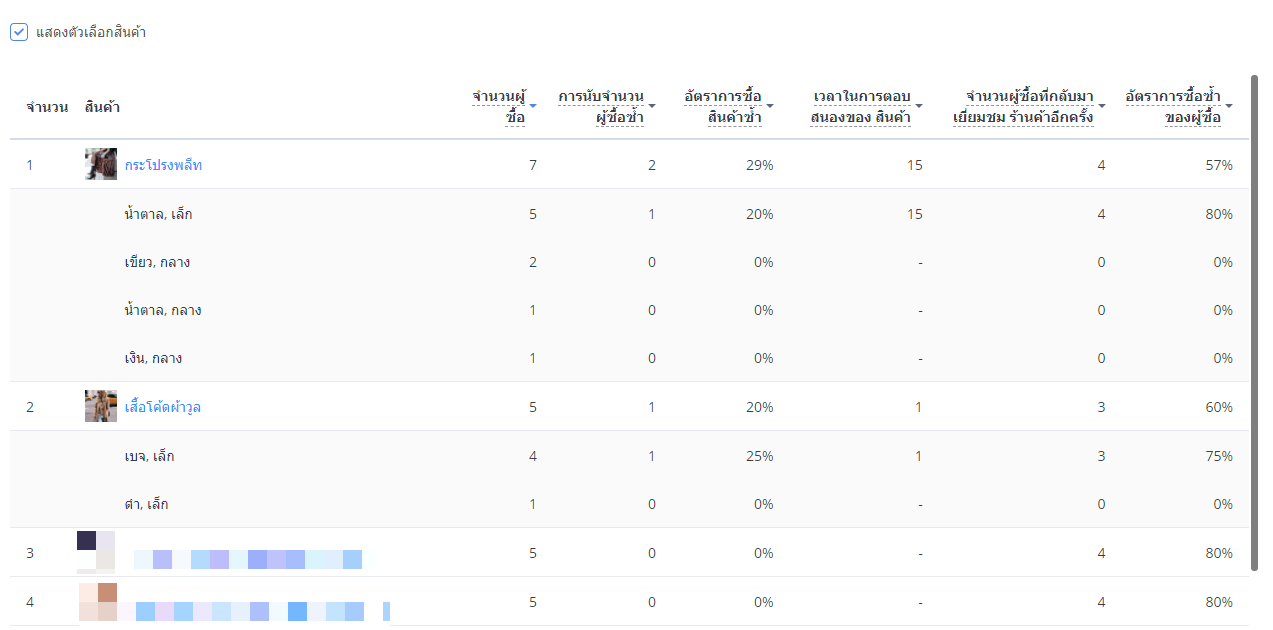Viewport: 1273px width, 630px height.
Task: Sort by จำนวนผู้ซื้อที่กลับมาเยี่ยมชมร้านค้า column arrow
Action: 1102,105
